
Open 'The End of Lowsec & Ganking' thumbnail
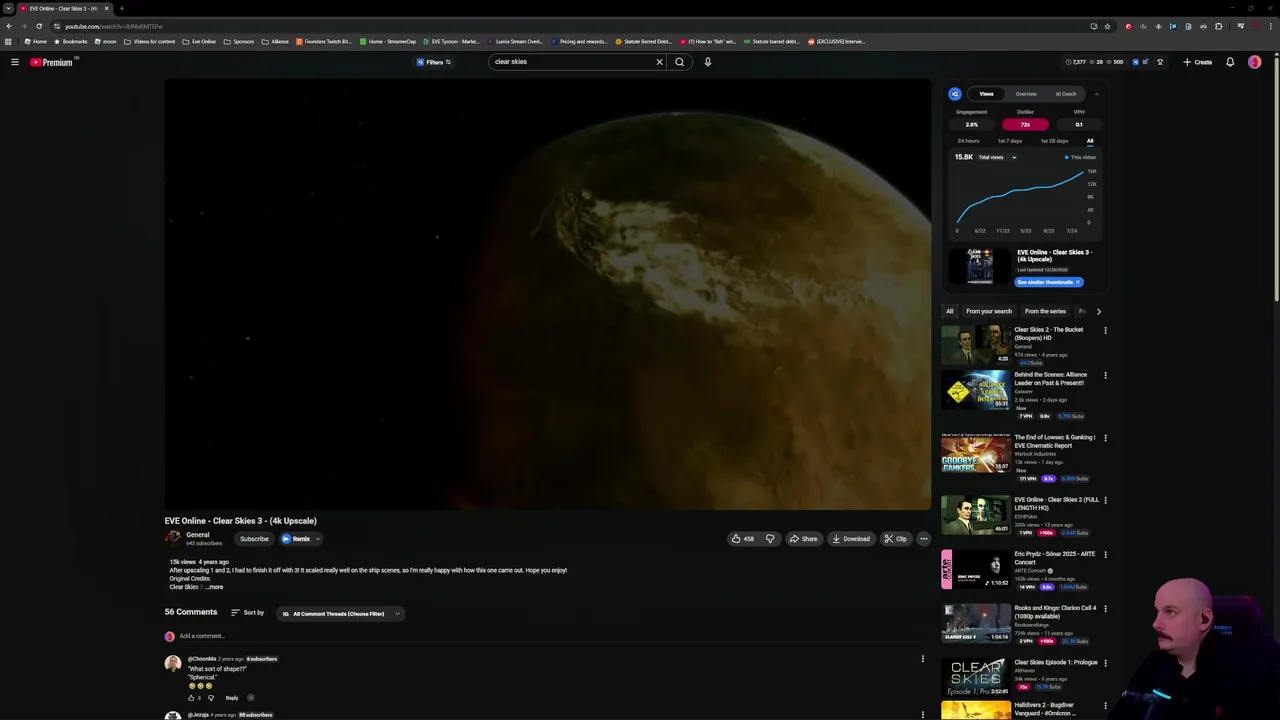click(x=975, y=453)
